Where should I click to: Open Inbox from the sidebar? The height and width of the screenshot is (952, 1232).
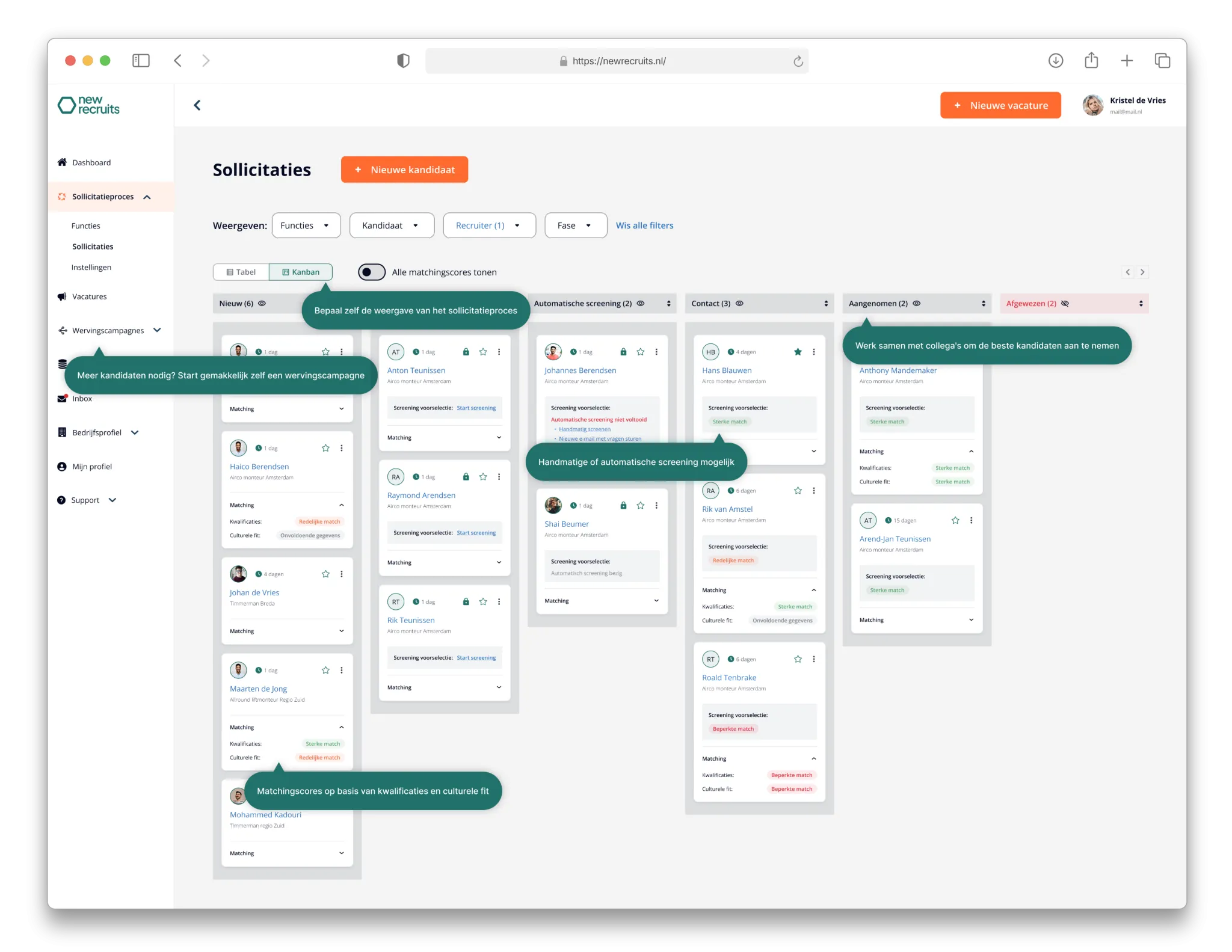tap(82, 398)
